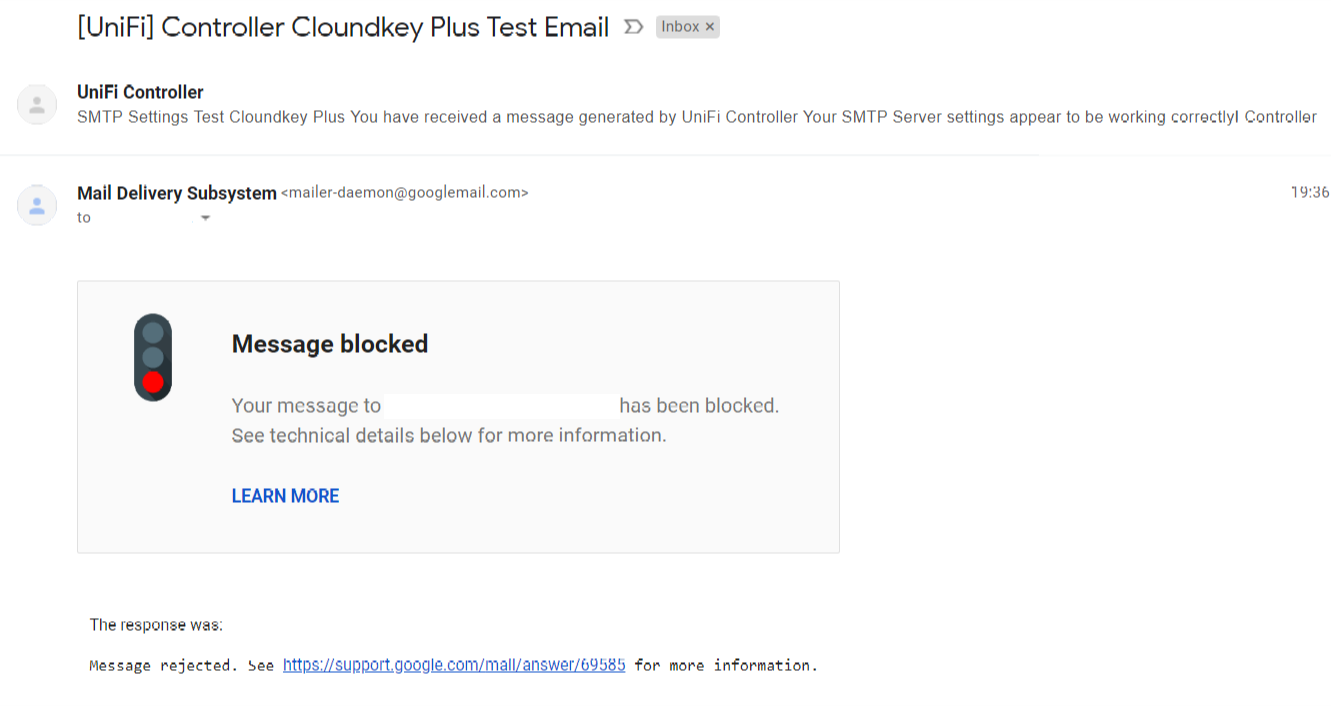Click the Mail Delivery Subsystem avatar
Viewport: 1331px width, 706px height.
coord(37,205)
